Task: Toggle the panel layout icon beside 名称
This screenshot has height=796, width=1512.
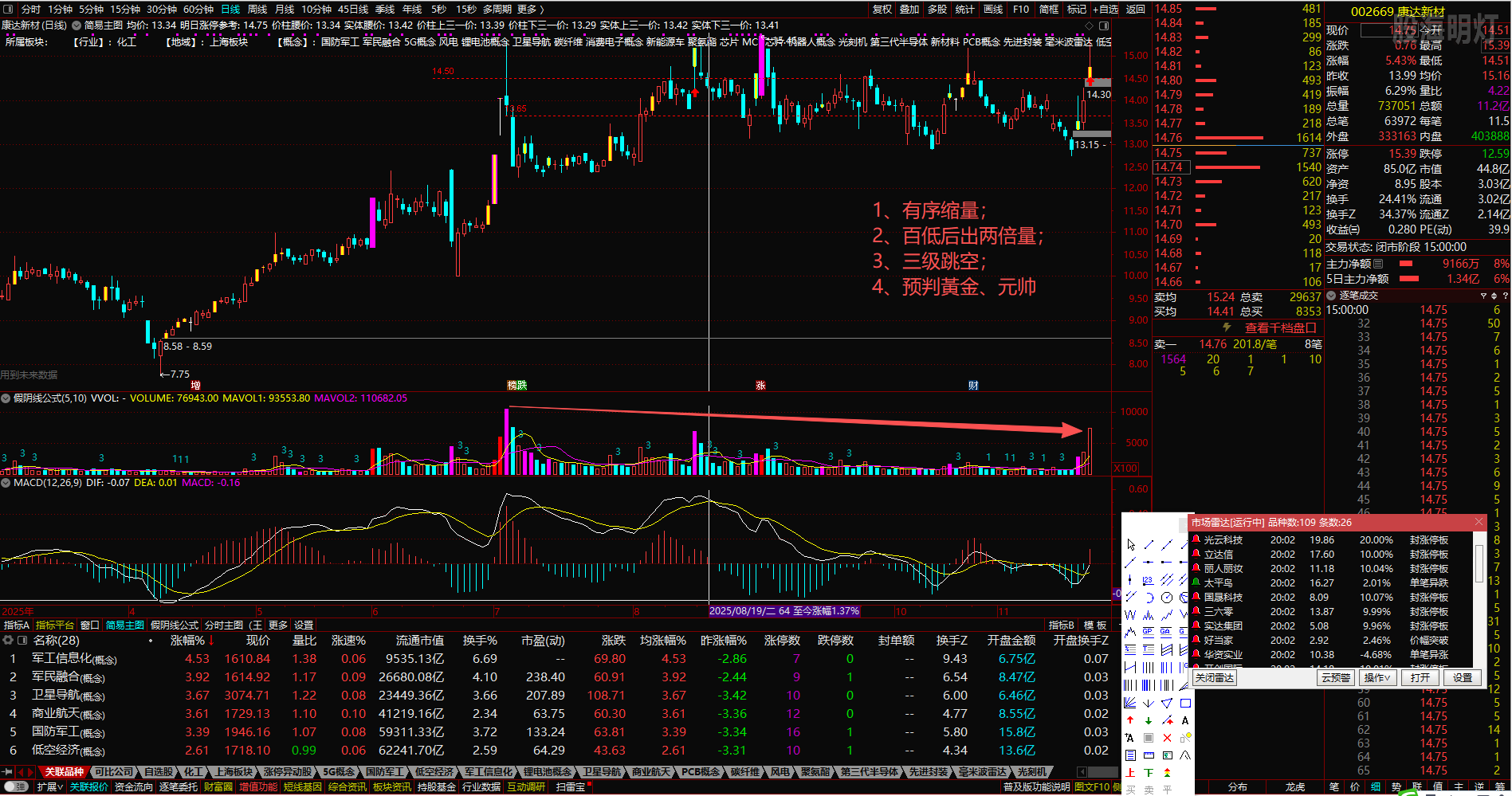Action: tap(22, 641)
